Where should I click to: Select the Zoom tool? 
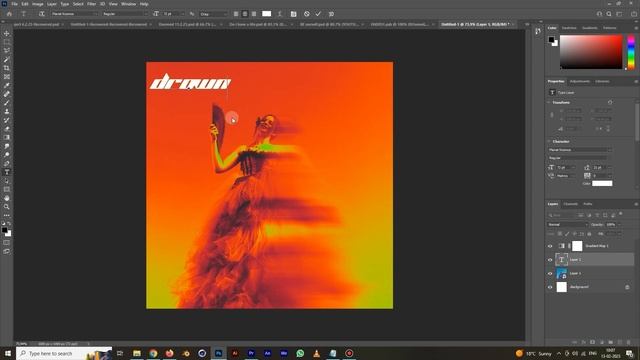point(7,207)
